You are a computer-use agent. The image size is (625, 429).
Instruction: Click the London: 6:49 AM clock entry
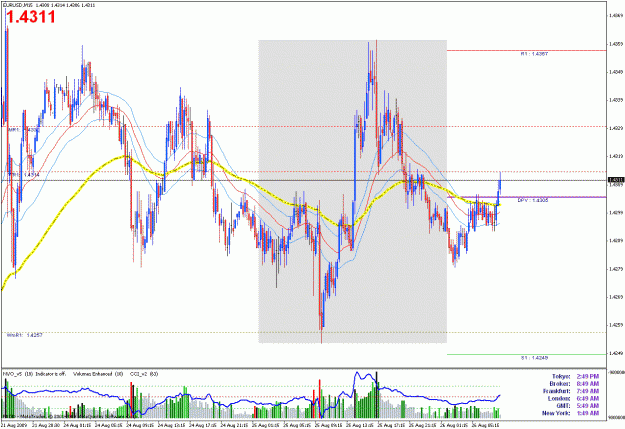point(573,398)
